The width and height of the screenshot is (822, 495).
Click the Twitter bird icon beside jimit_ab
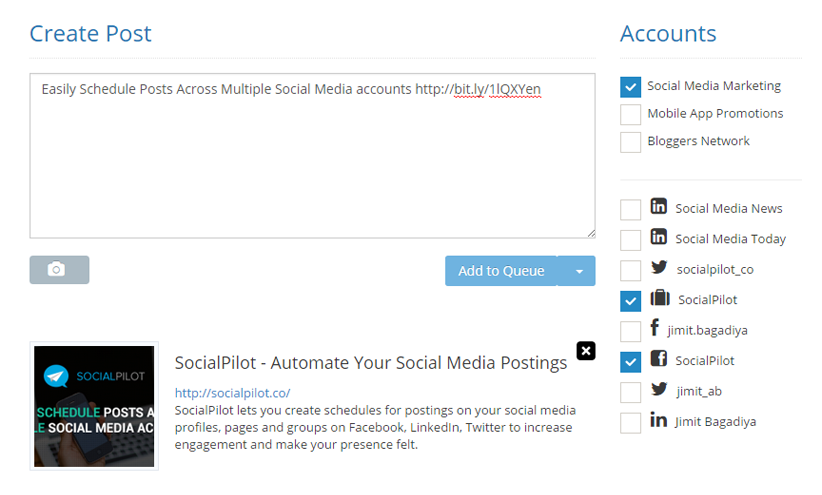coord(659,389)
